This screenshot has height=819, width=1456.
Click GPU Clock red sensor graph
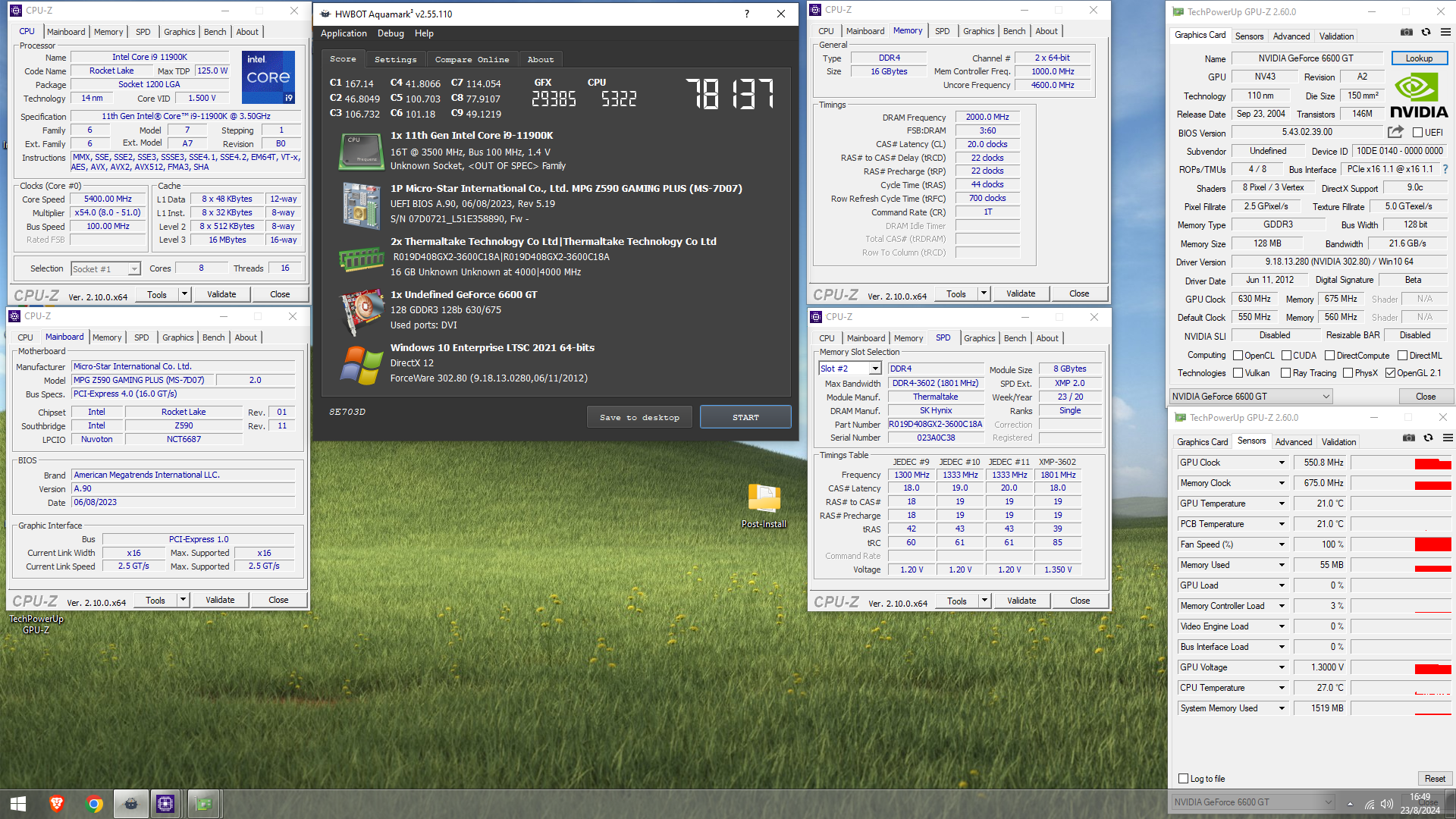1432,463
